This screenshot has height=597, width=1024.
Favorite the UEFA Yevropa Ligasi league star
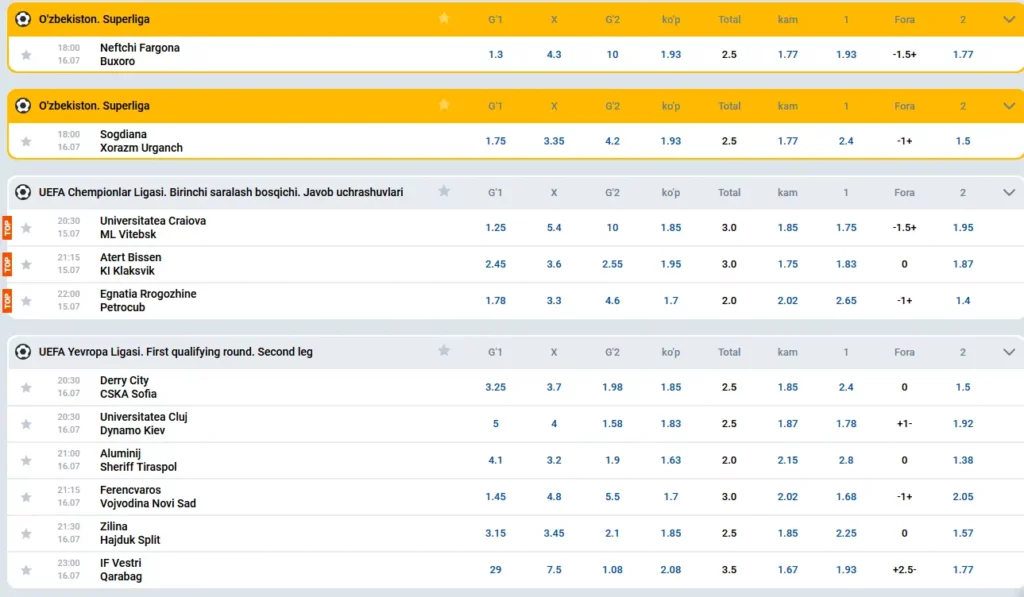[x=444, y=351]
